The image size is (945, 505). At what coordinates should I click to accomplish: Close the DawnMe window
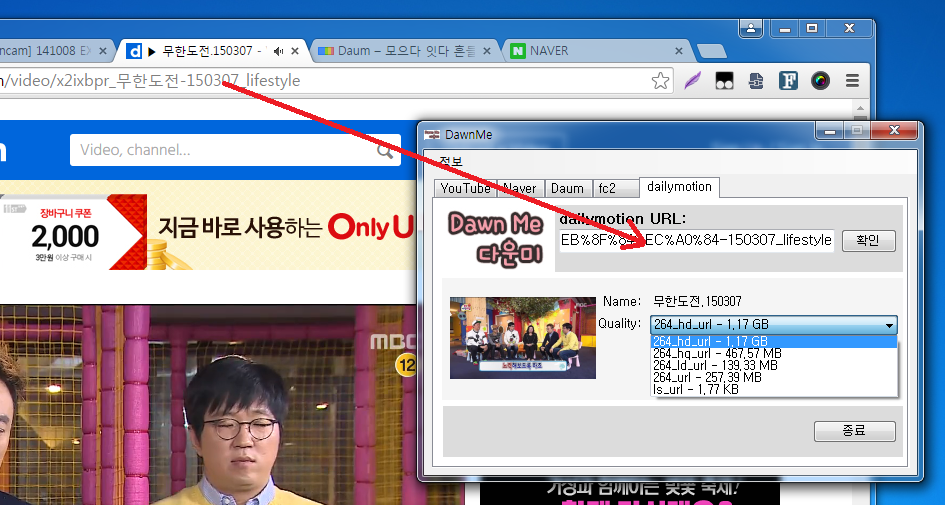(894, 131)
